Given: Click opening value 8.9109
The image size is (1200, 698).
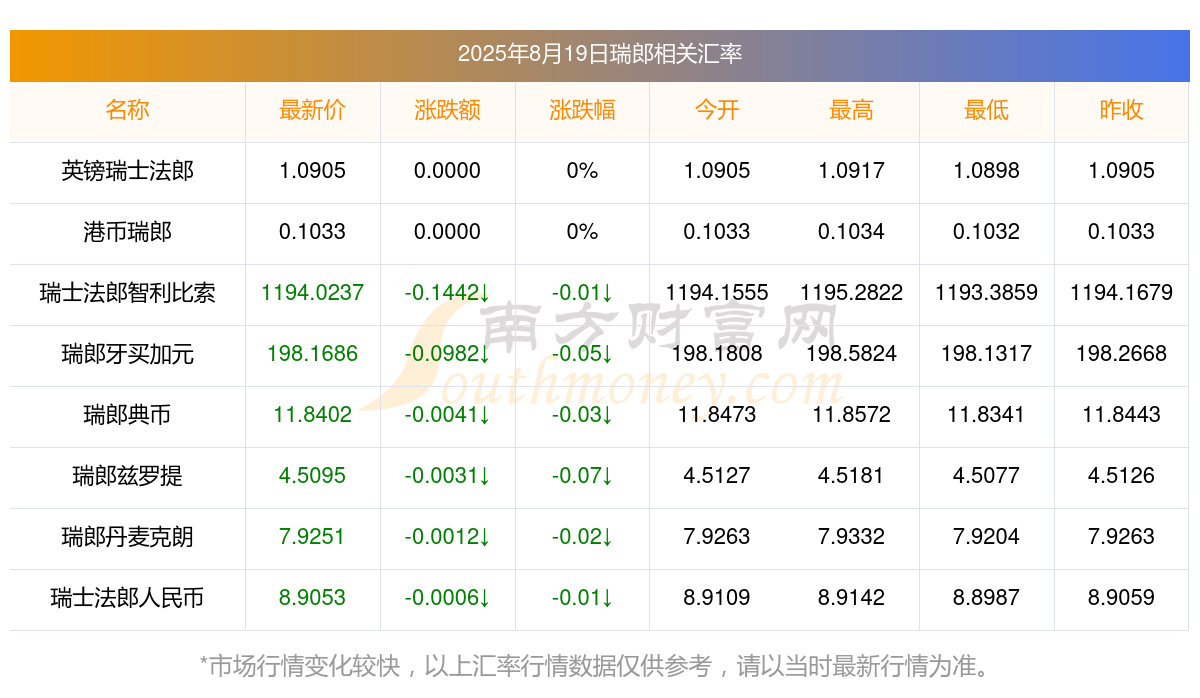Looking at the screenshot, I should (x=717, y=598).
